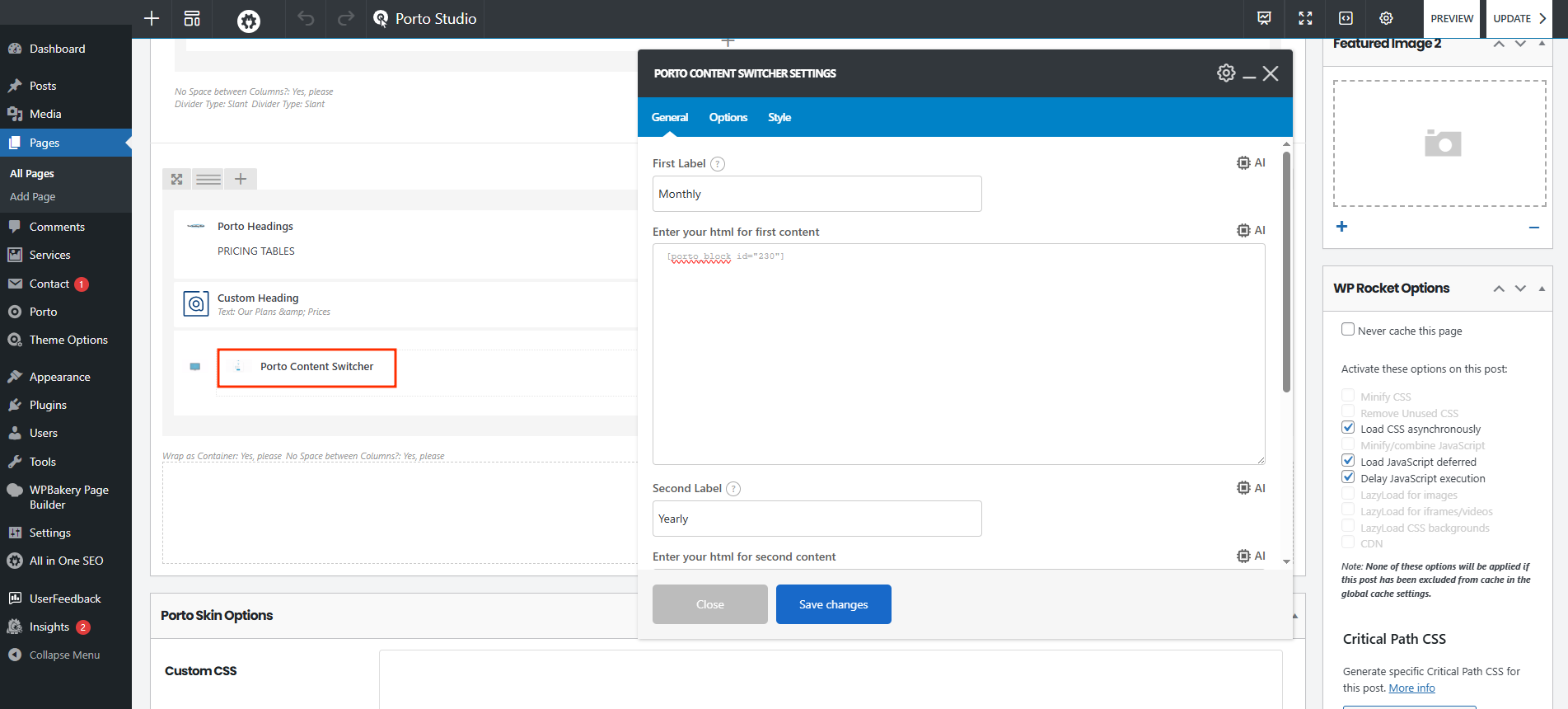The width and height of the screenshot is (1568, 709).
Task: Toggle fullscreen mode icon in top bar
Action: [1305, 18]
